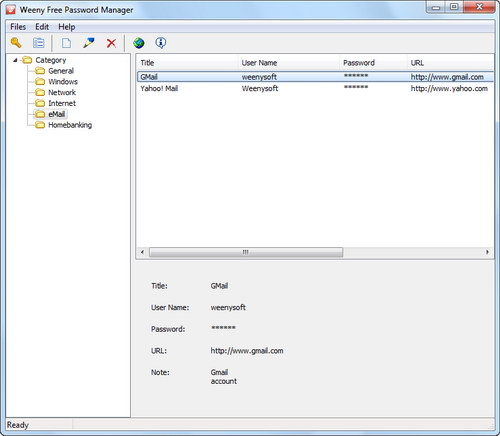Click the key icon in the toolbar
The height and width of the screenshot is (436, 500).
click(x=16, y=43)
